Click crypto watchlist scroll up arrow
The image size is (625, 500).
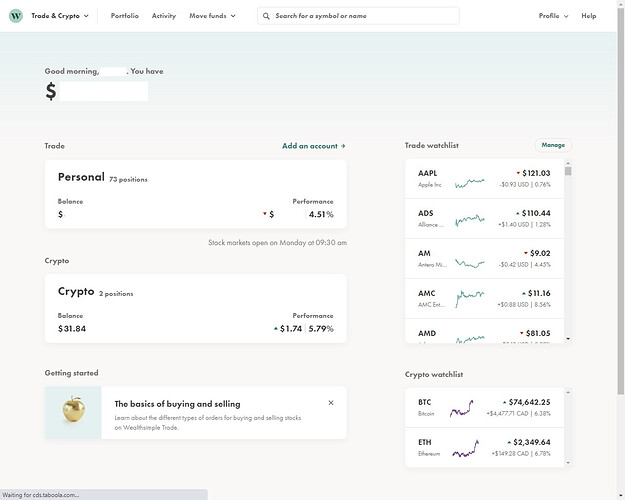(x=568, y=392)
